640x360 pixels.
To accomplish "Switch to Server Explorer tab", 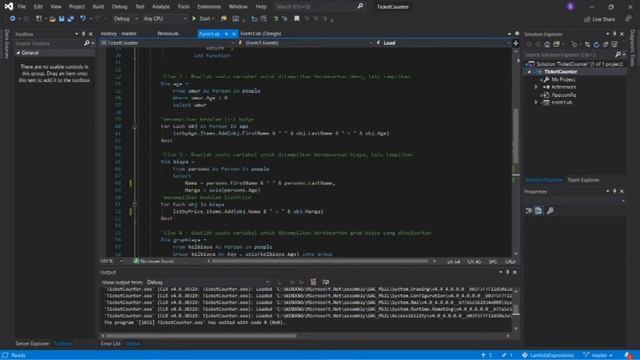I will (x=32, y=344).
